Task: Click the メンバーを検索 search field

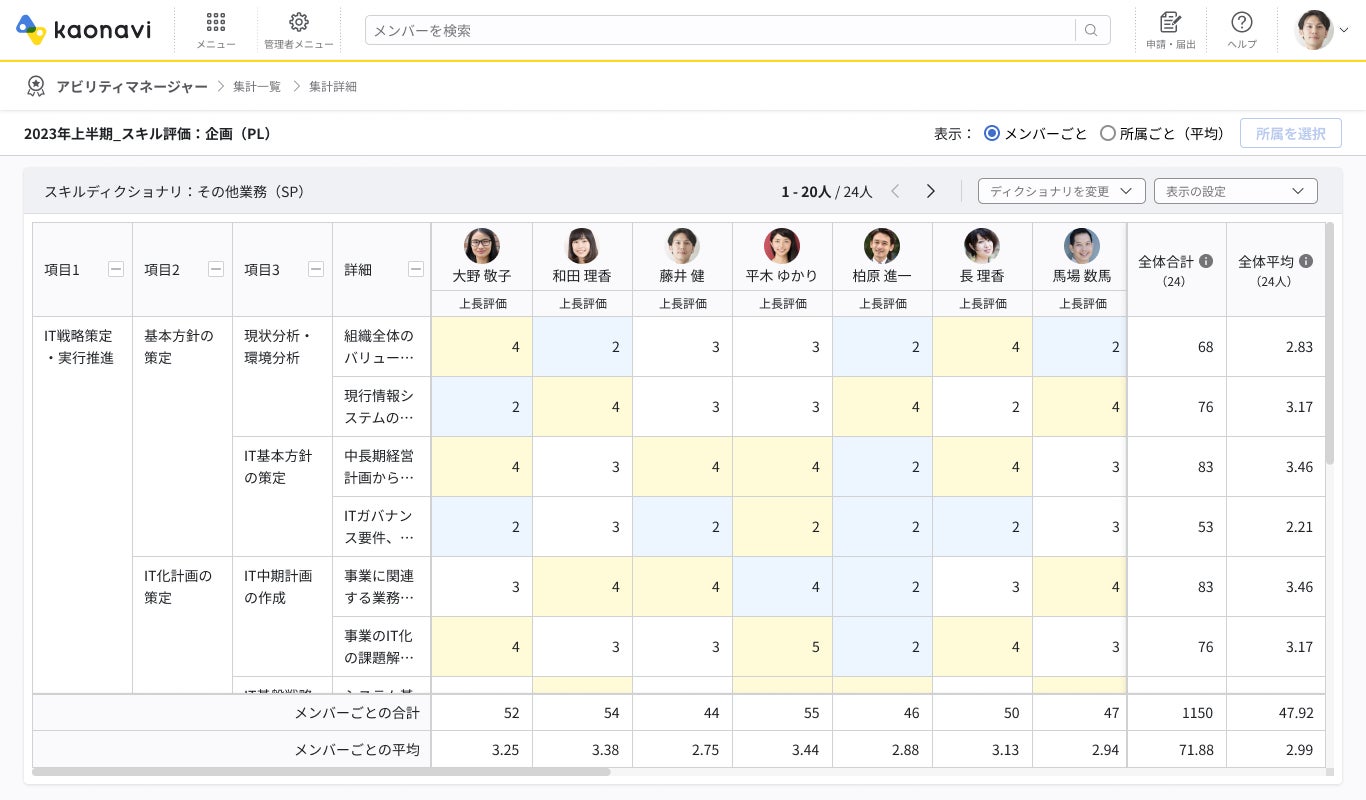Action: point(720,30)
